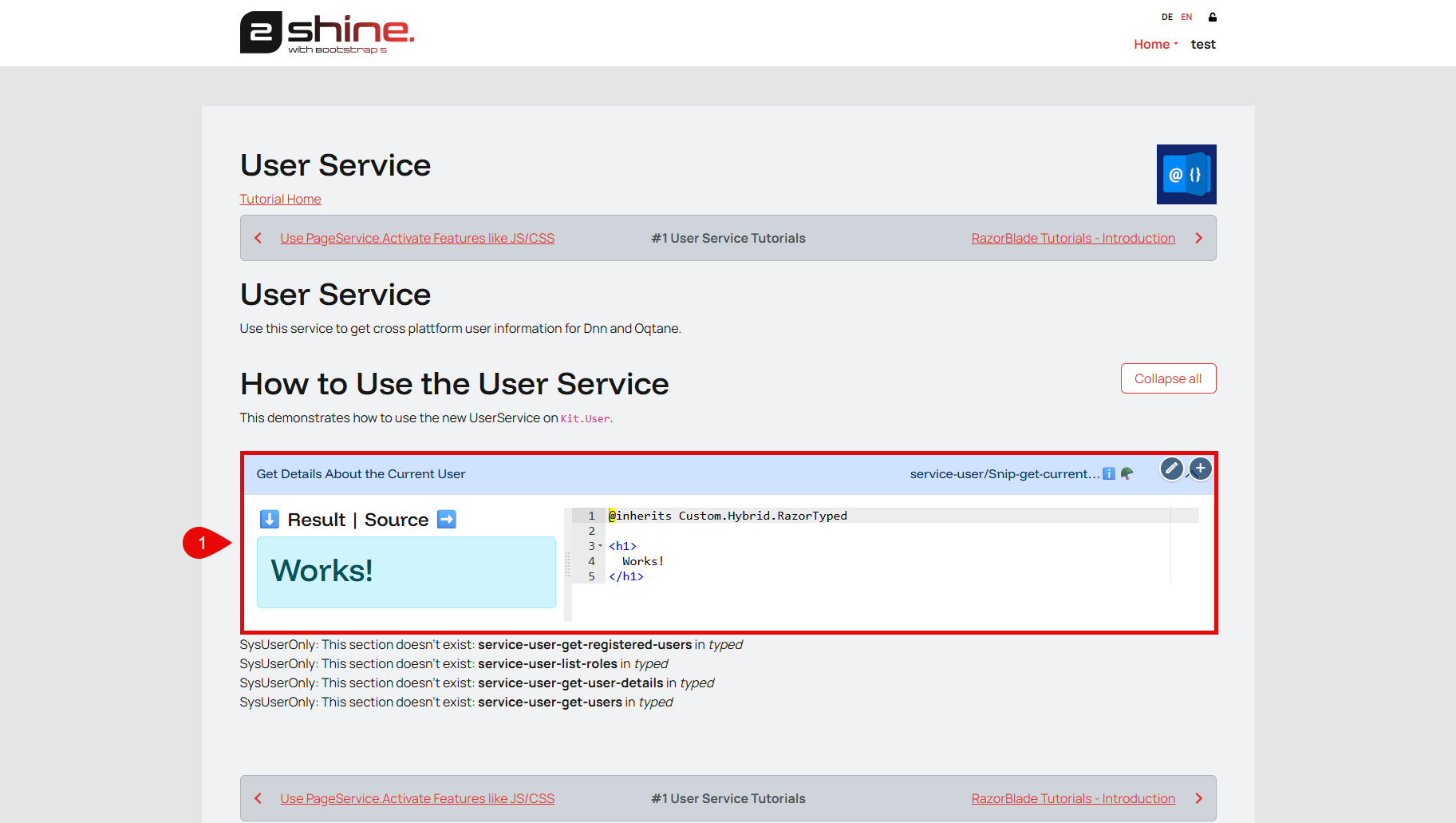Click right chevron in bottom navigation bar
This screenshot has height=823, width=1456.
pos(1198,798)
